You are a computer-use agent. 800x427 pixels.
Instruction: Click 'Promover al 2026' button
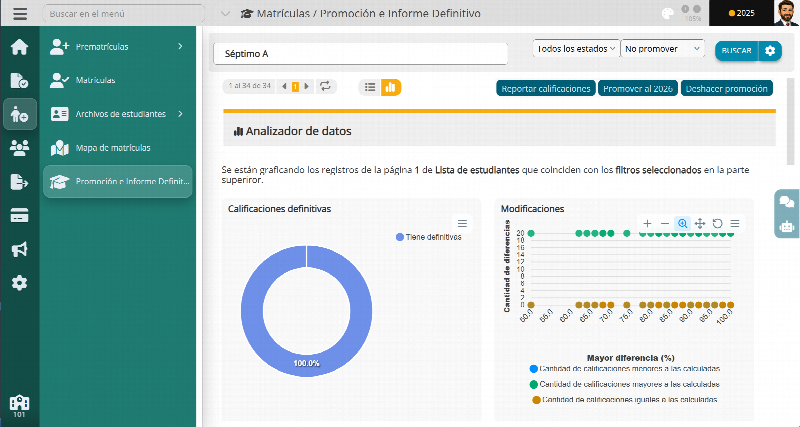638,88
